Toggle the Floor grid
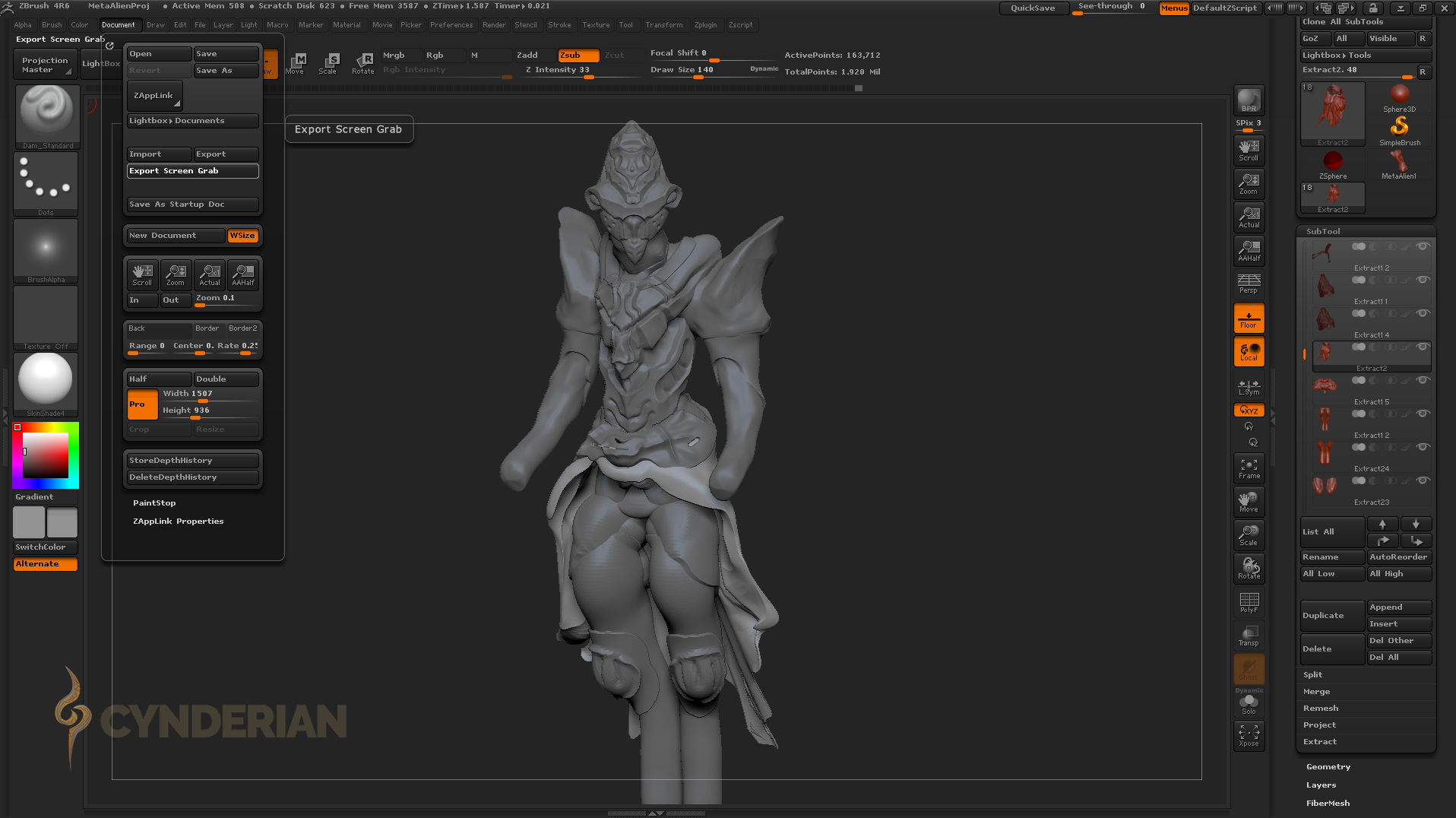 (1249, 319)
